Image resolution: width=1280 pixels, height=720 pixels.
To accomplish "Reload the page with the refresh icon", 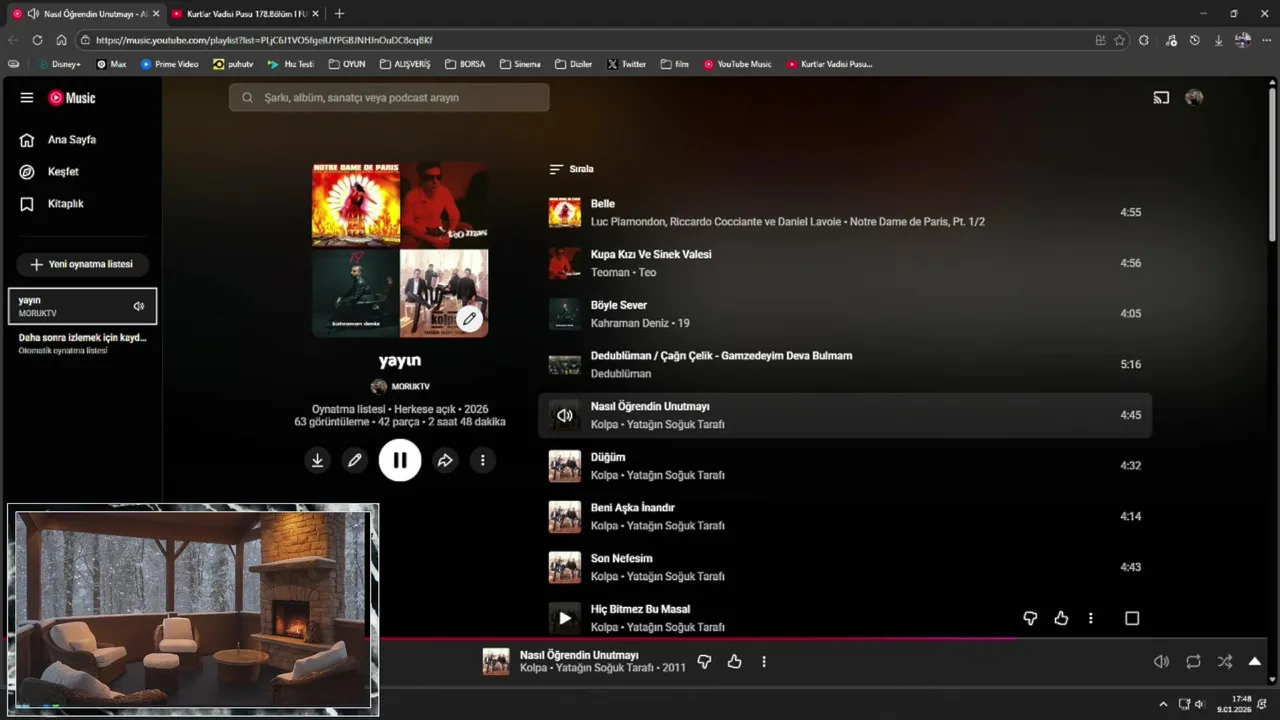I will coord(37,40).
